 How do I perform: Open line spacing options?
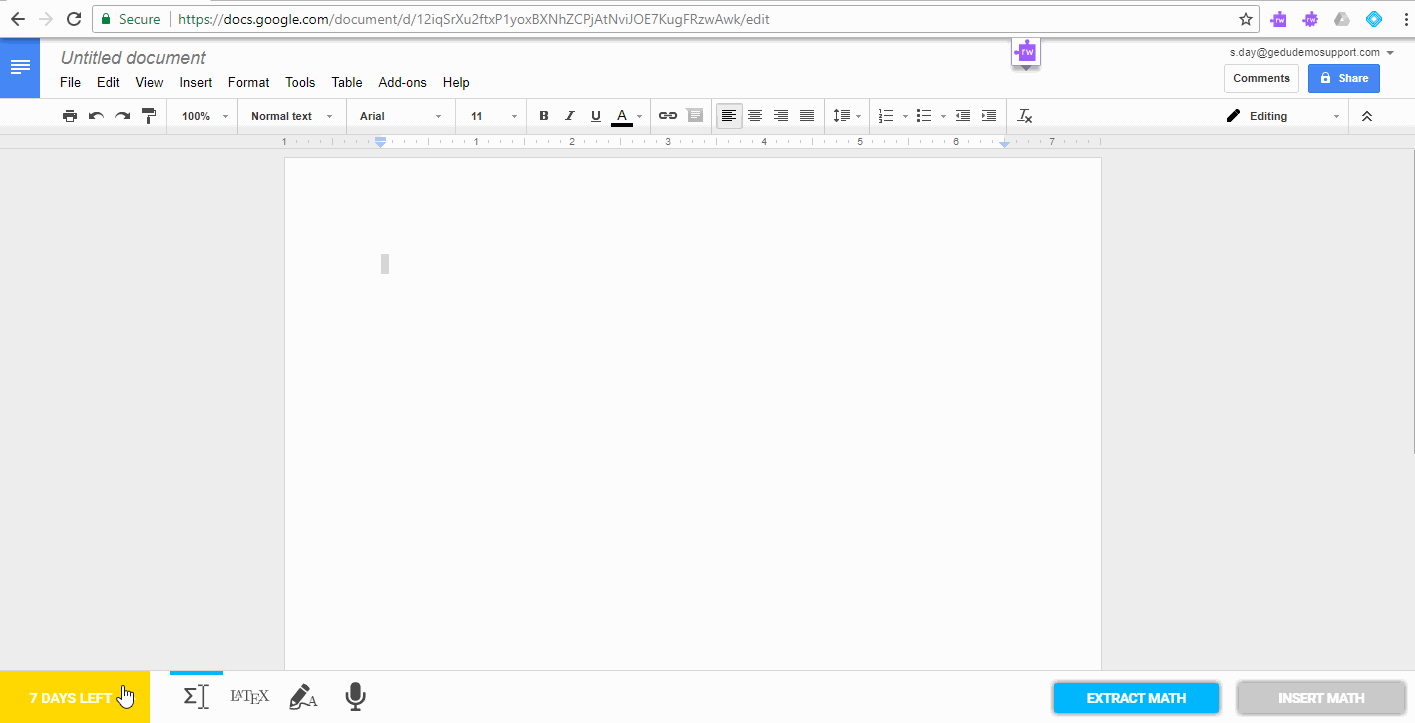coord(847,116)
